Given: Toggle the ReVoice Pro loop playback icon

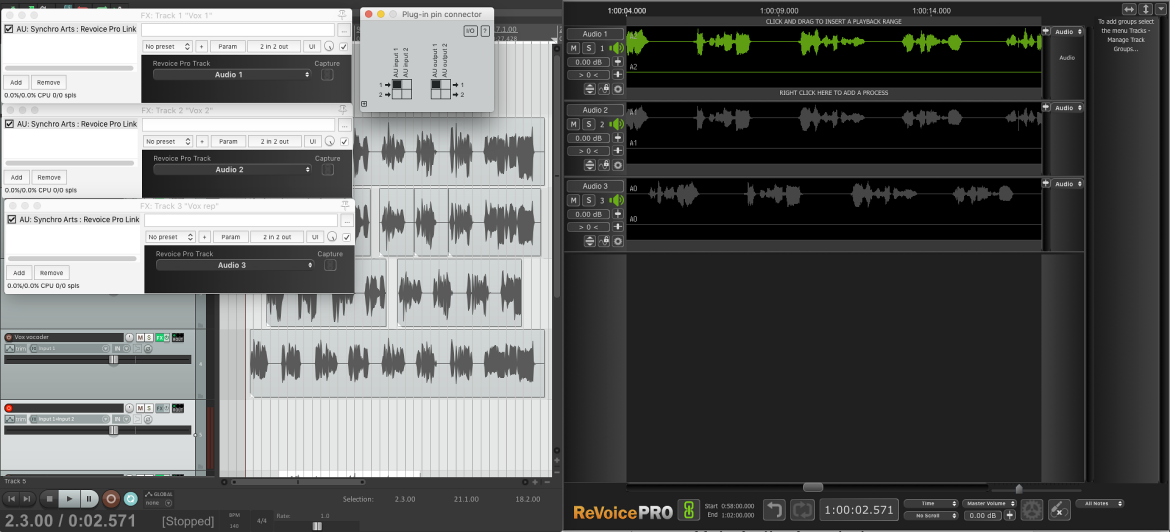Looking at the screenshot, I should tap(803, 510).
